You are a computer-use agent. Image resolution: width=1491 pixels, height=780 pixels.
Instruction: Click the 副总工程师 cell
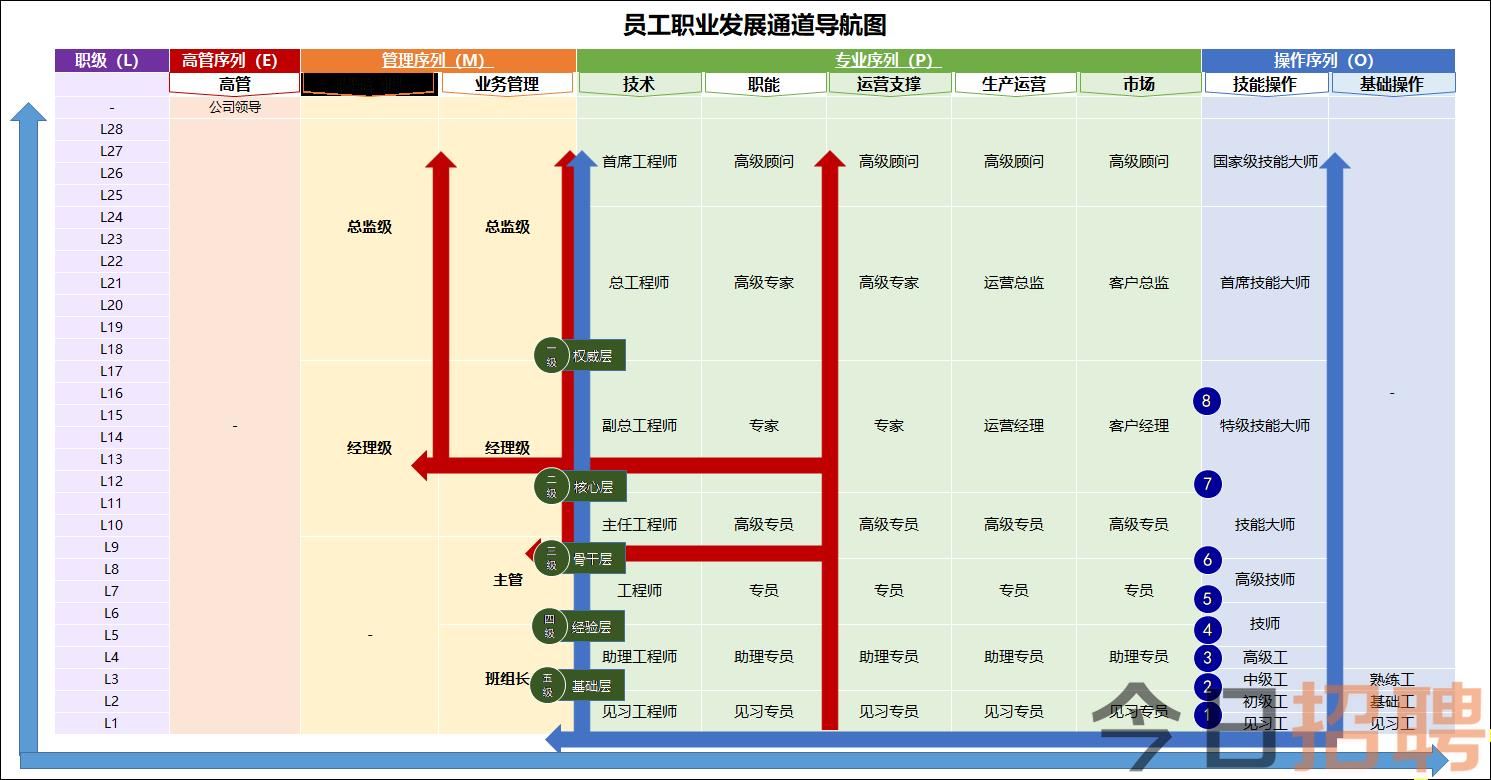click(x=640, y=426)
